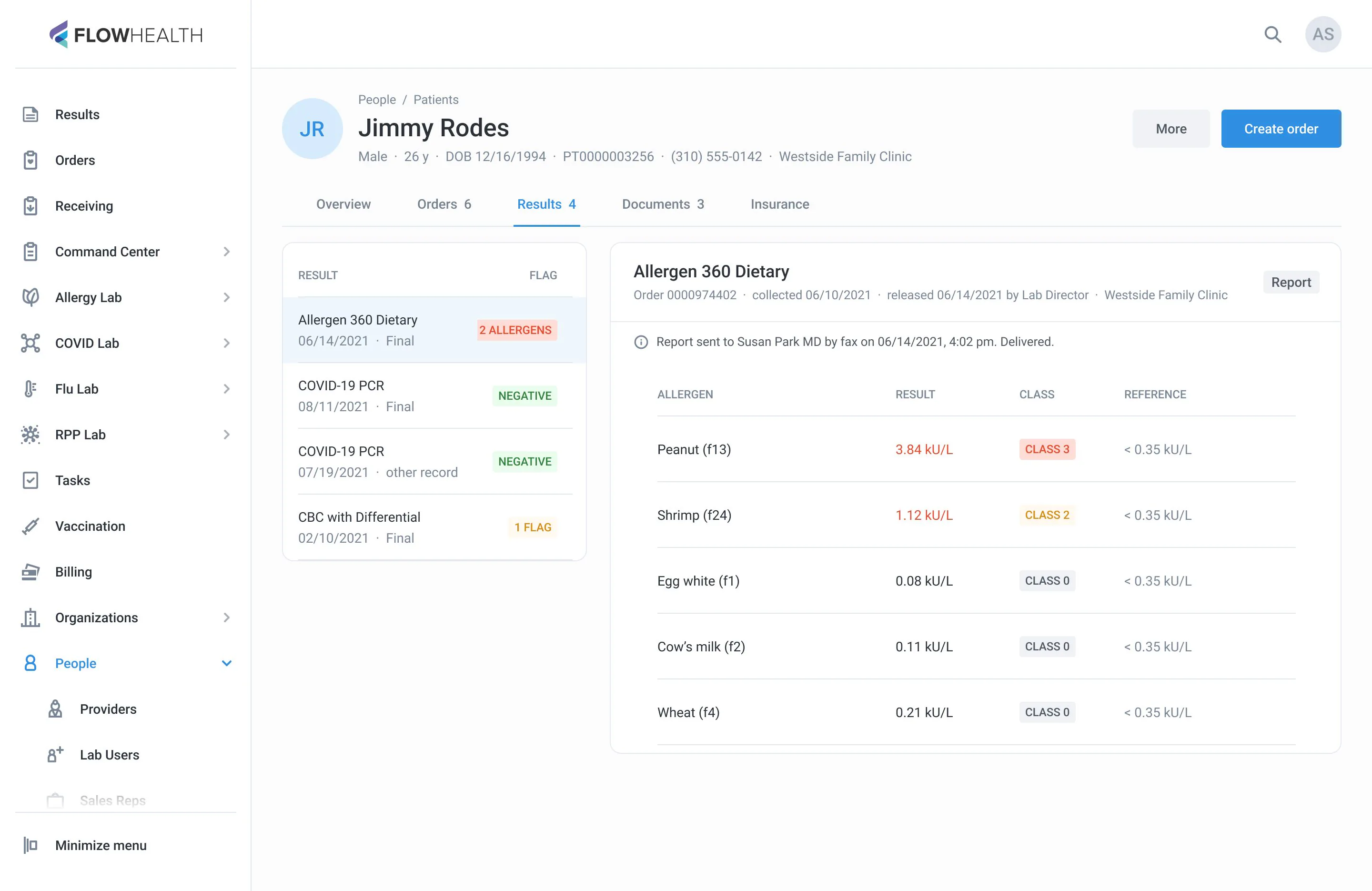This screenshot has width=1372, height=891.
Task: Click the Results document icon in sidebar
Action: click(30, 114)
